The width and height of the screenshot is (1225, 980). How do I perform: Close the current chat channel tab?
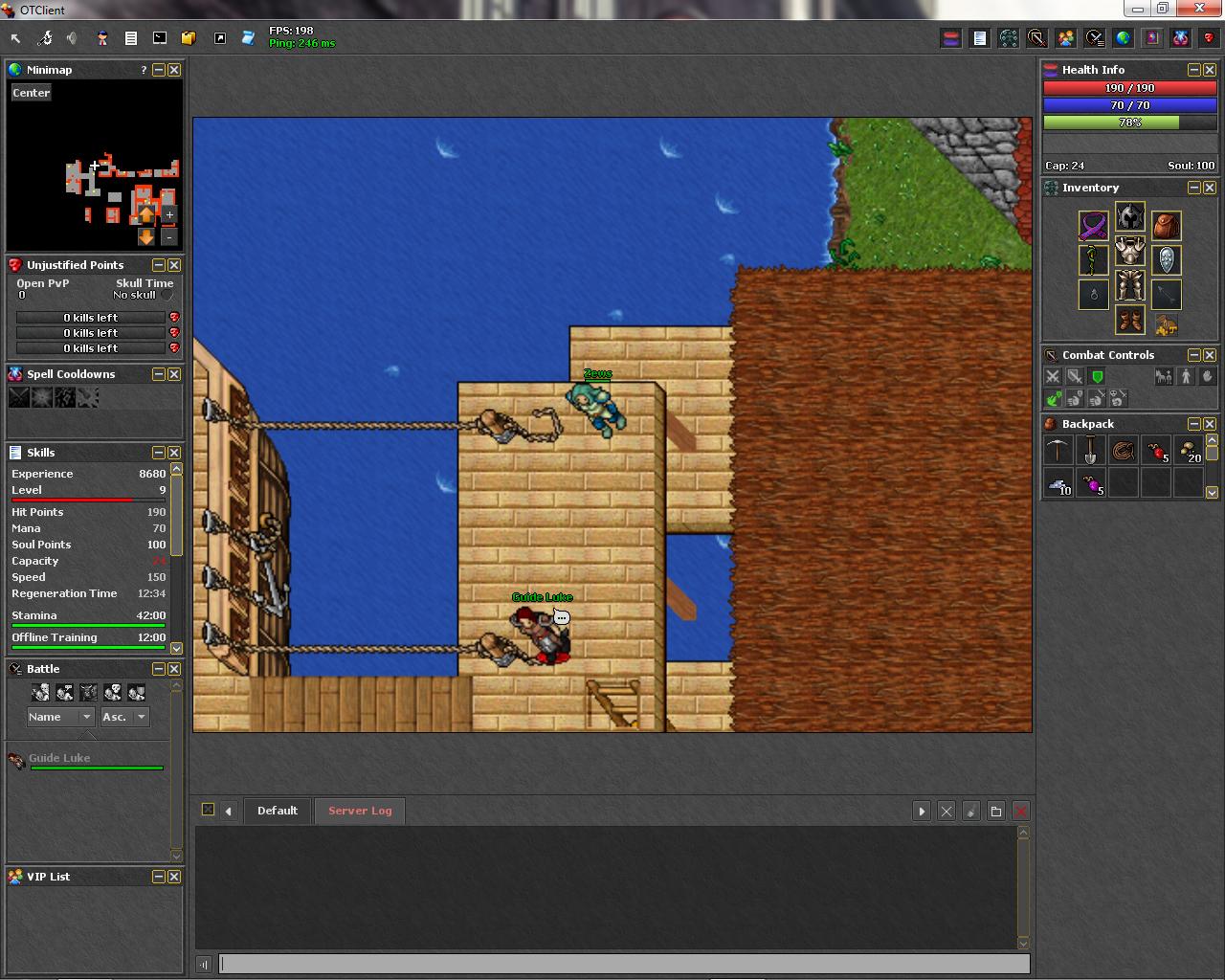(x=947, y=812)
